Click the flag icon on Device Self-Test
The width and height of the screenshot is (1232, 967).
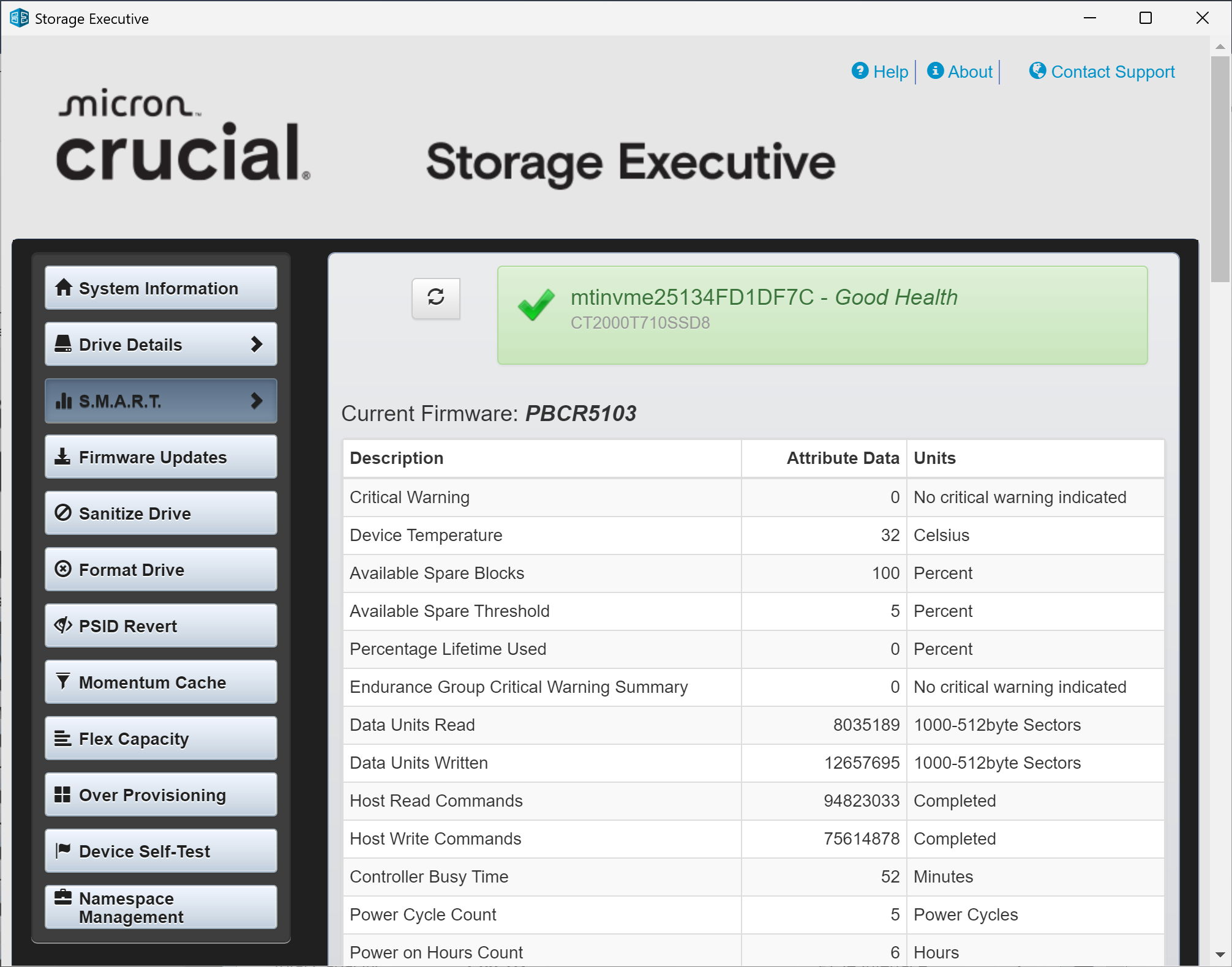62,851
